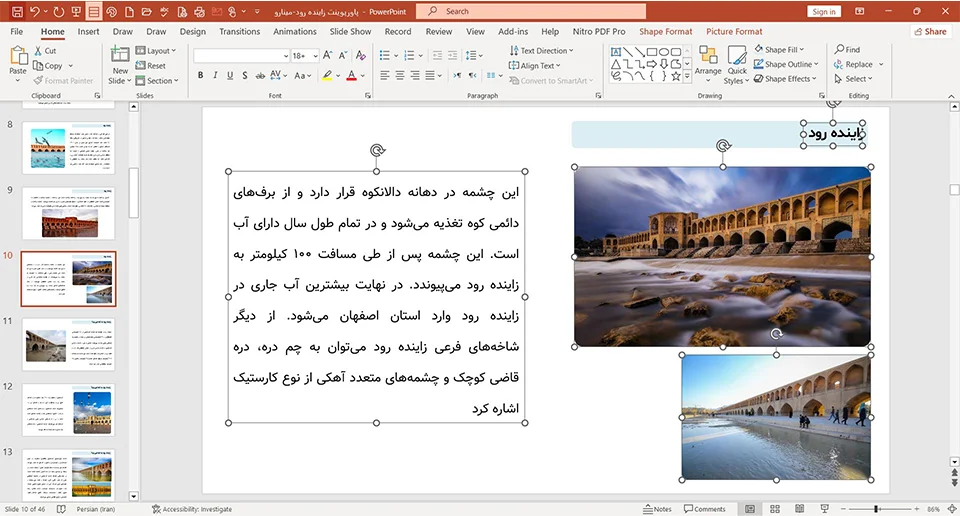Switch to Slide Sorter view in status bar
This screenshot has width=960, height=516.
tap(774, 509)
